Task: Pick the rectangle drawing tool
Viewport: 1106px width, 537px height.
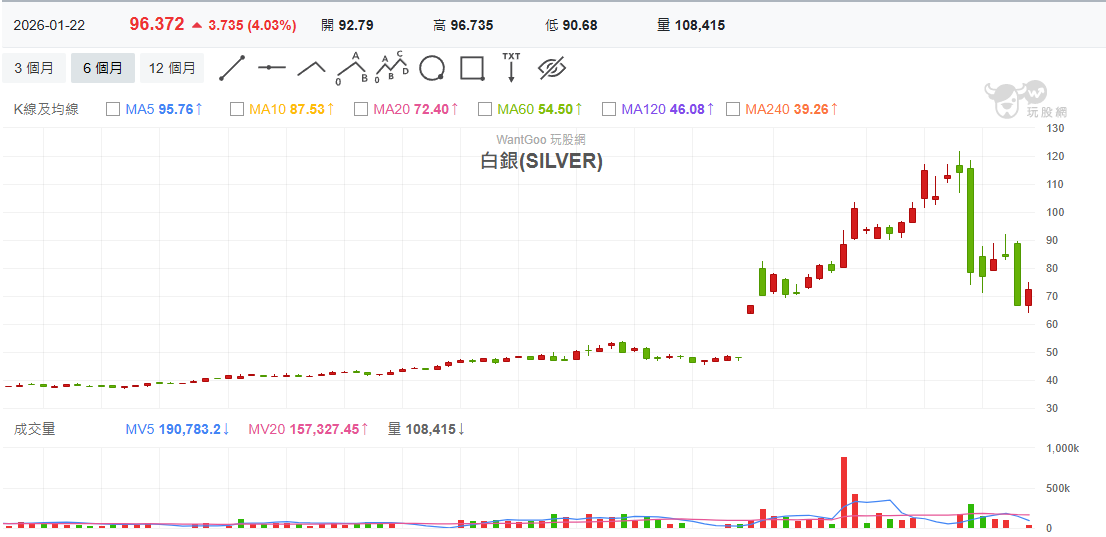Action: 472,68
